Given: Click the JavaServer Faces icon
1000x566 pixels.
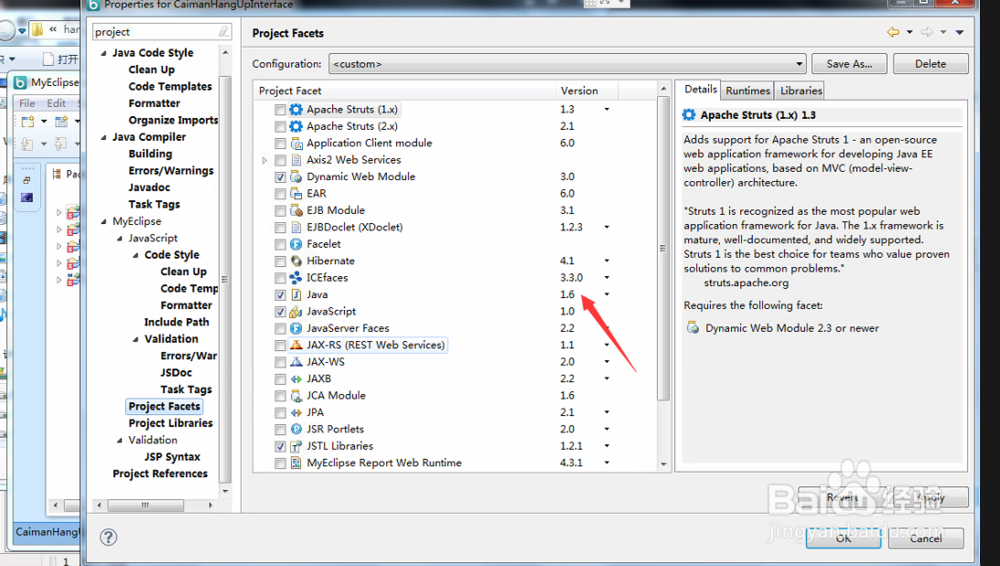Looking at the screenshot, I should point(296,328).
